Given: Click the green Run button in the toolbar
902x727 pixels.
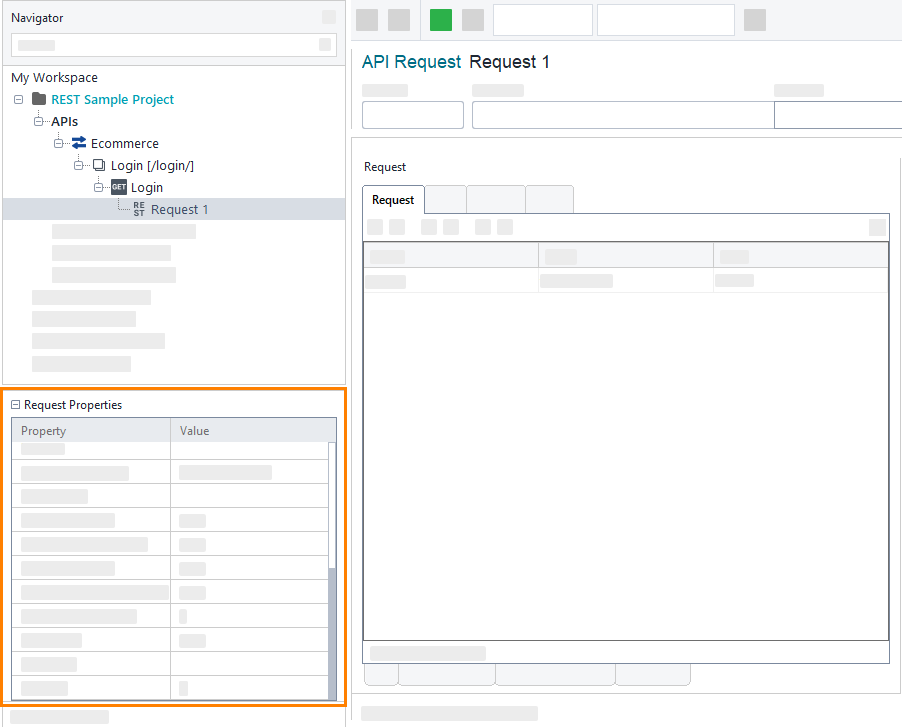Looking at the screenshot, I should tap(440, 19).
